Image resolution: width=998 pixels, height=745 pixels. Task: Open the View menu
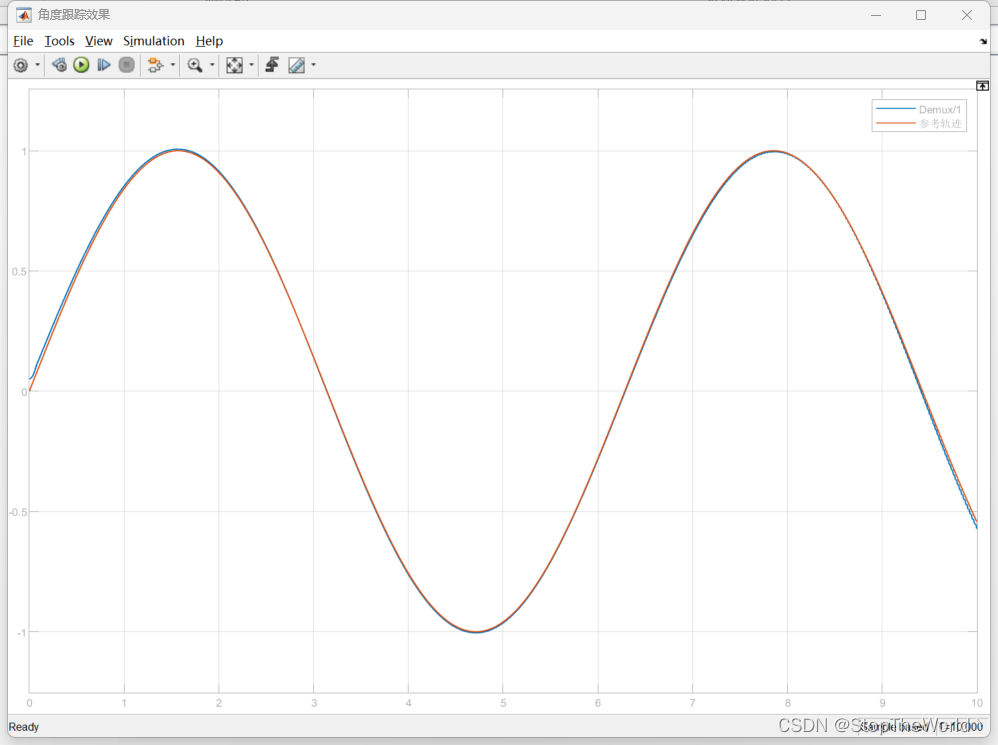[x=99, y=41]
